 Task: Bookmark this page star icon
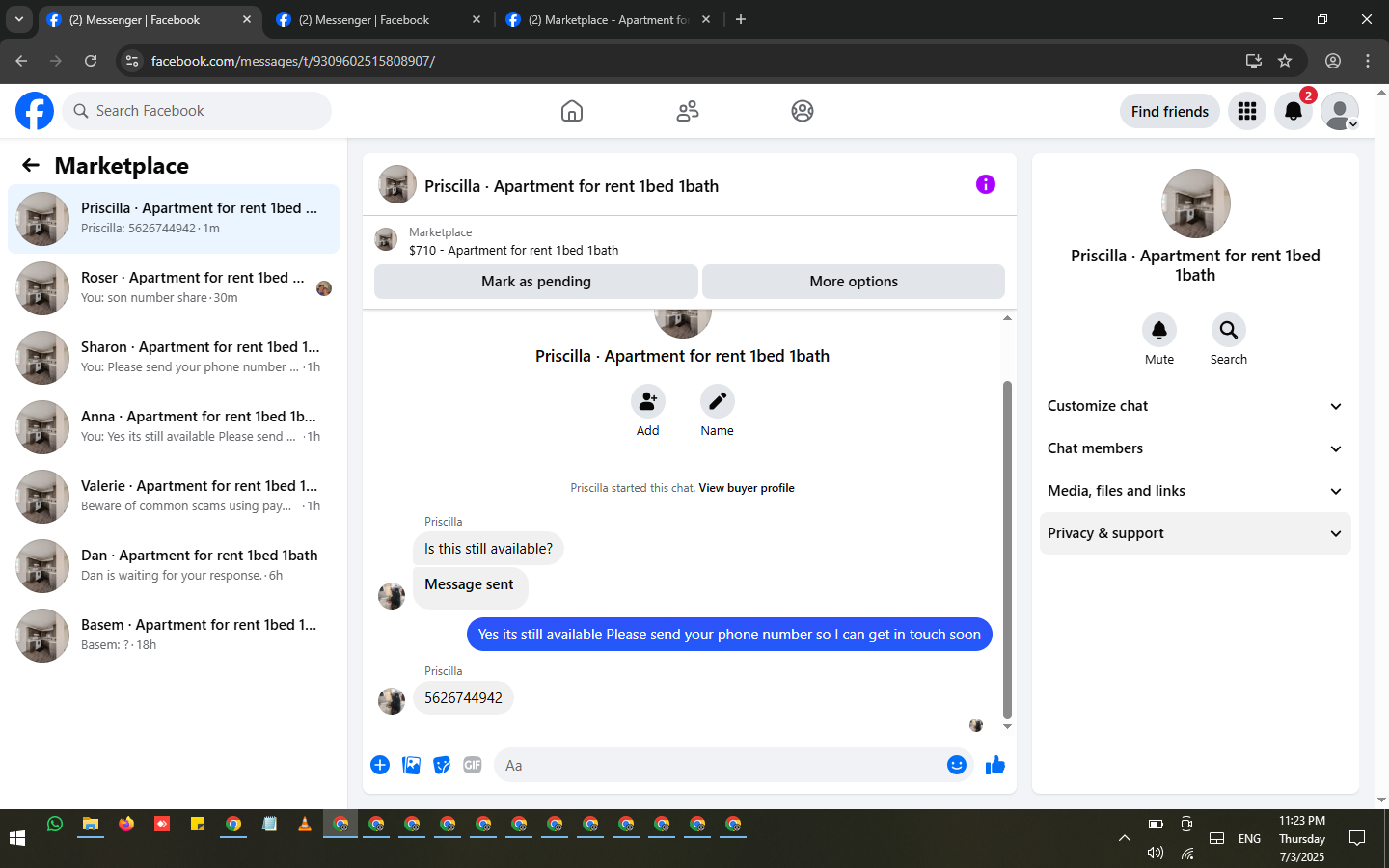point(1285,61)
